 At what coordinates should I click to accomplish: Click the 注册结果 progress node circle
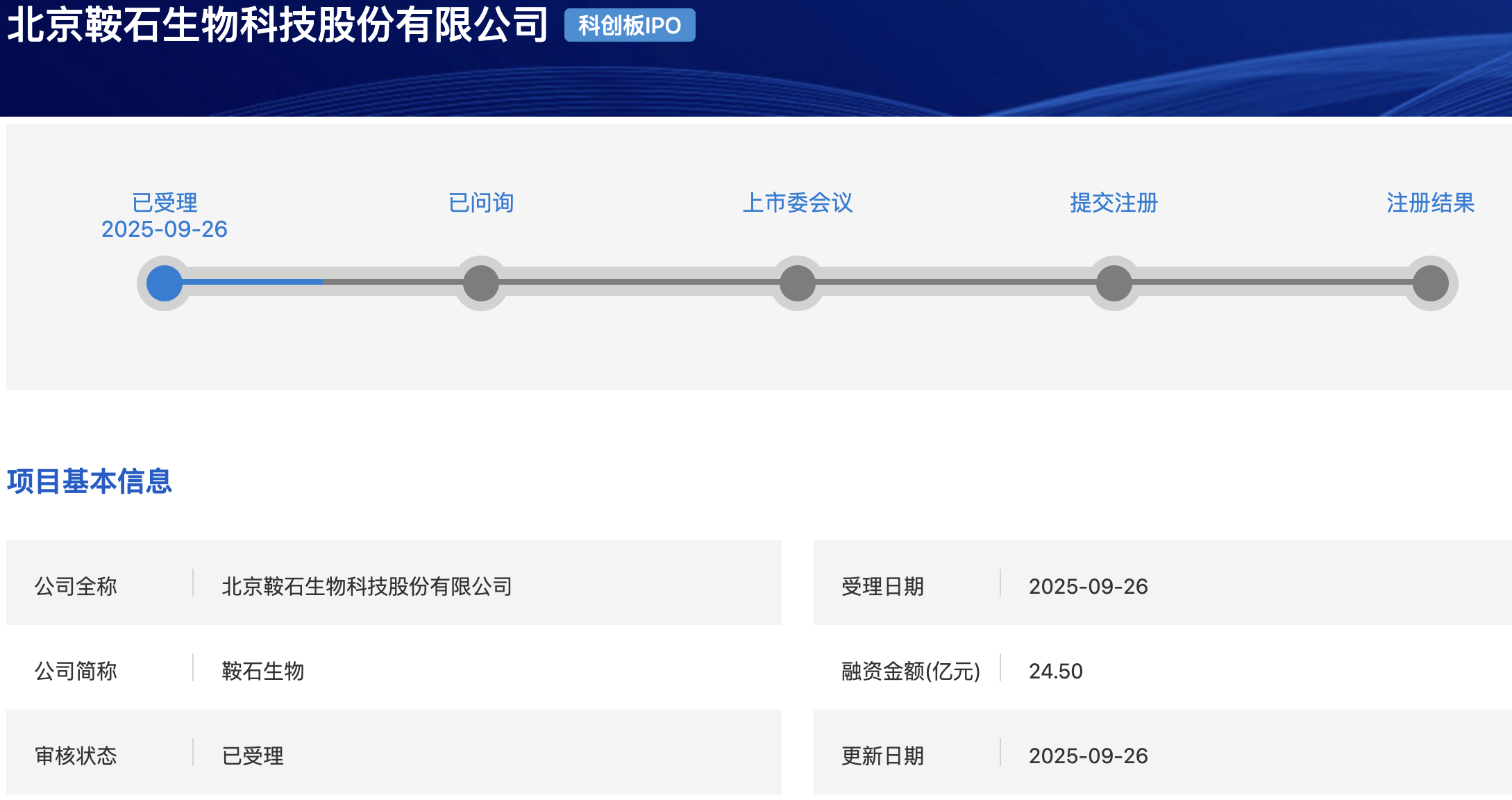coord(1431,283)
